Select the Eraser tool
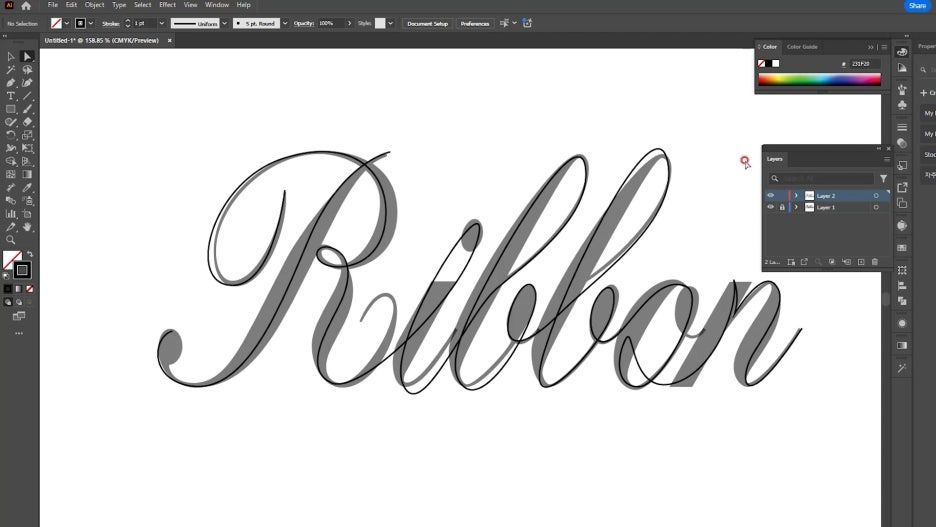 pos(27,122)
